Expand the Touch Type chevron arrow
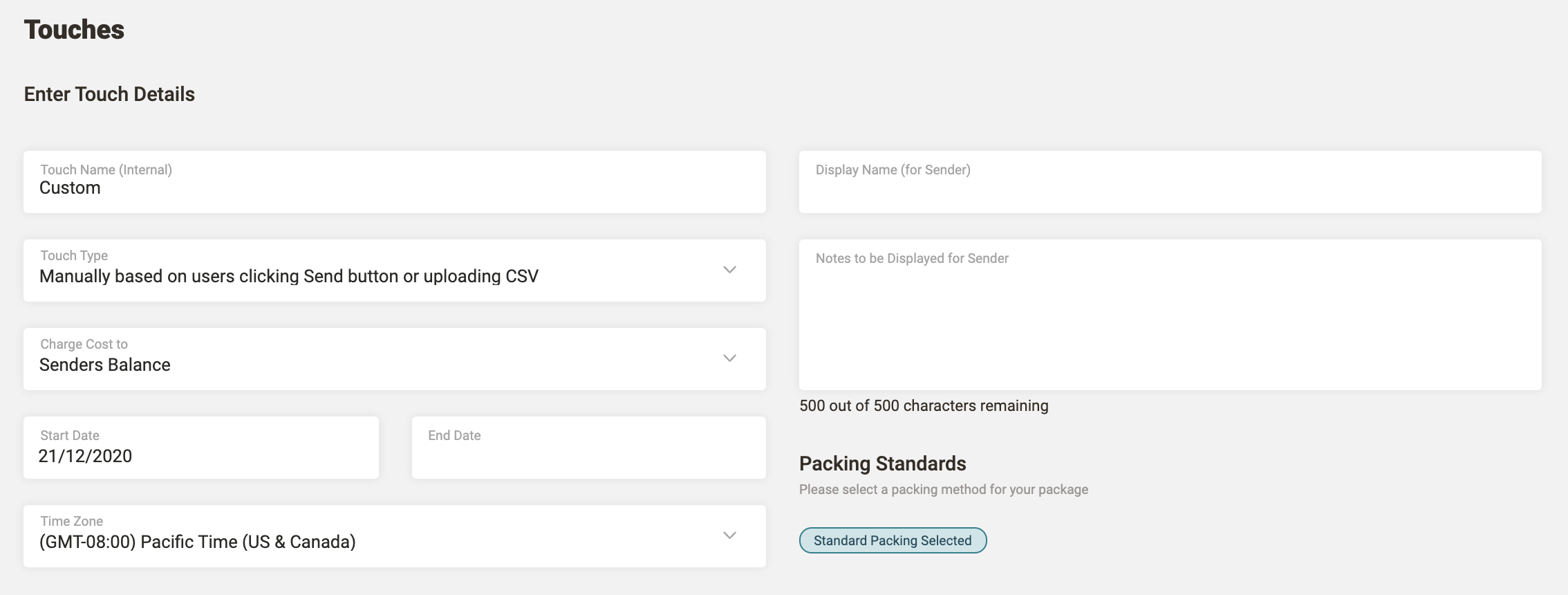Viewport: 1568px width, 595px height. [729, 270]
